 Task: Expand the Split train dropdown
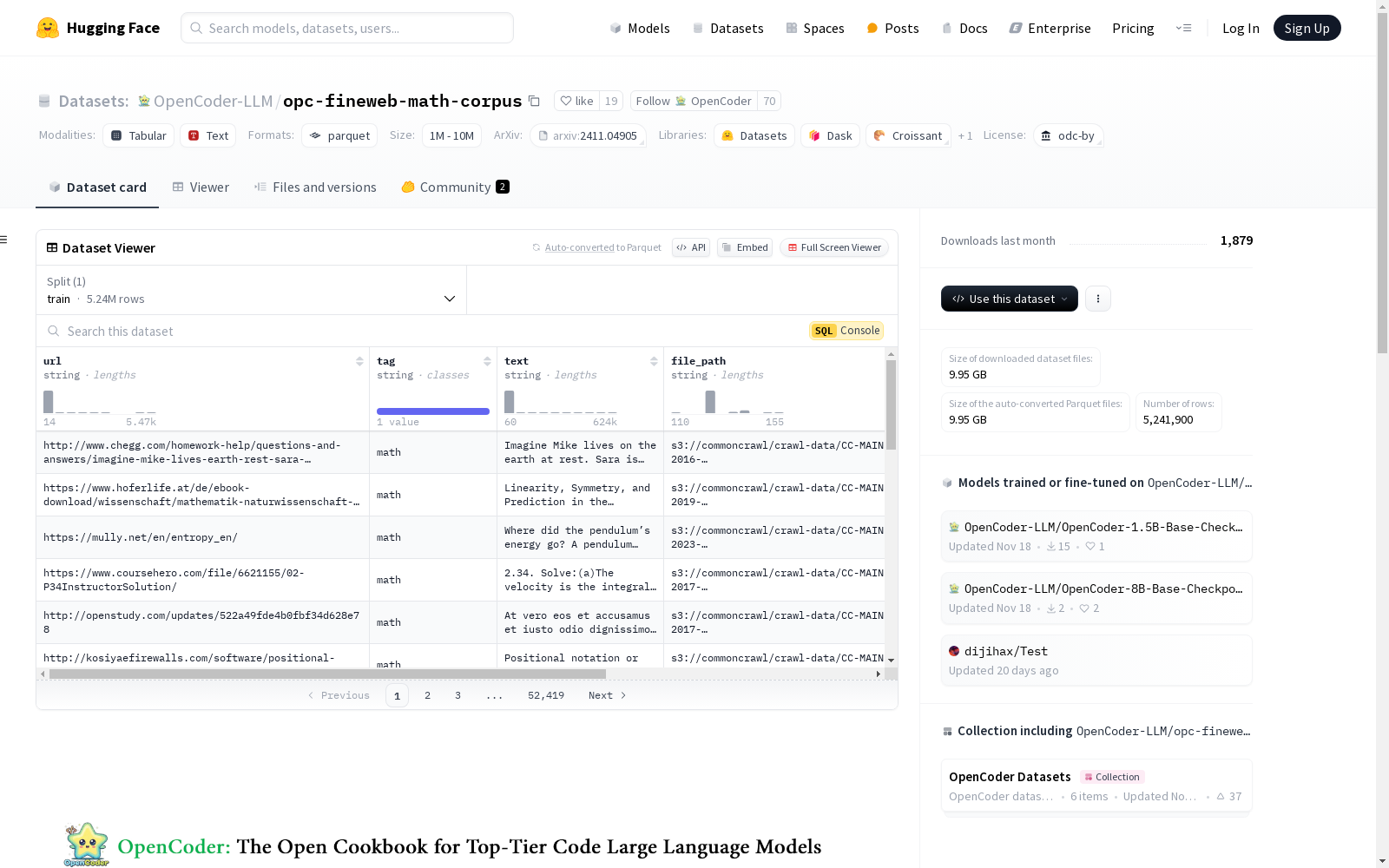pos(252,290)
